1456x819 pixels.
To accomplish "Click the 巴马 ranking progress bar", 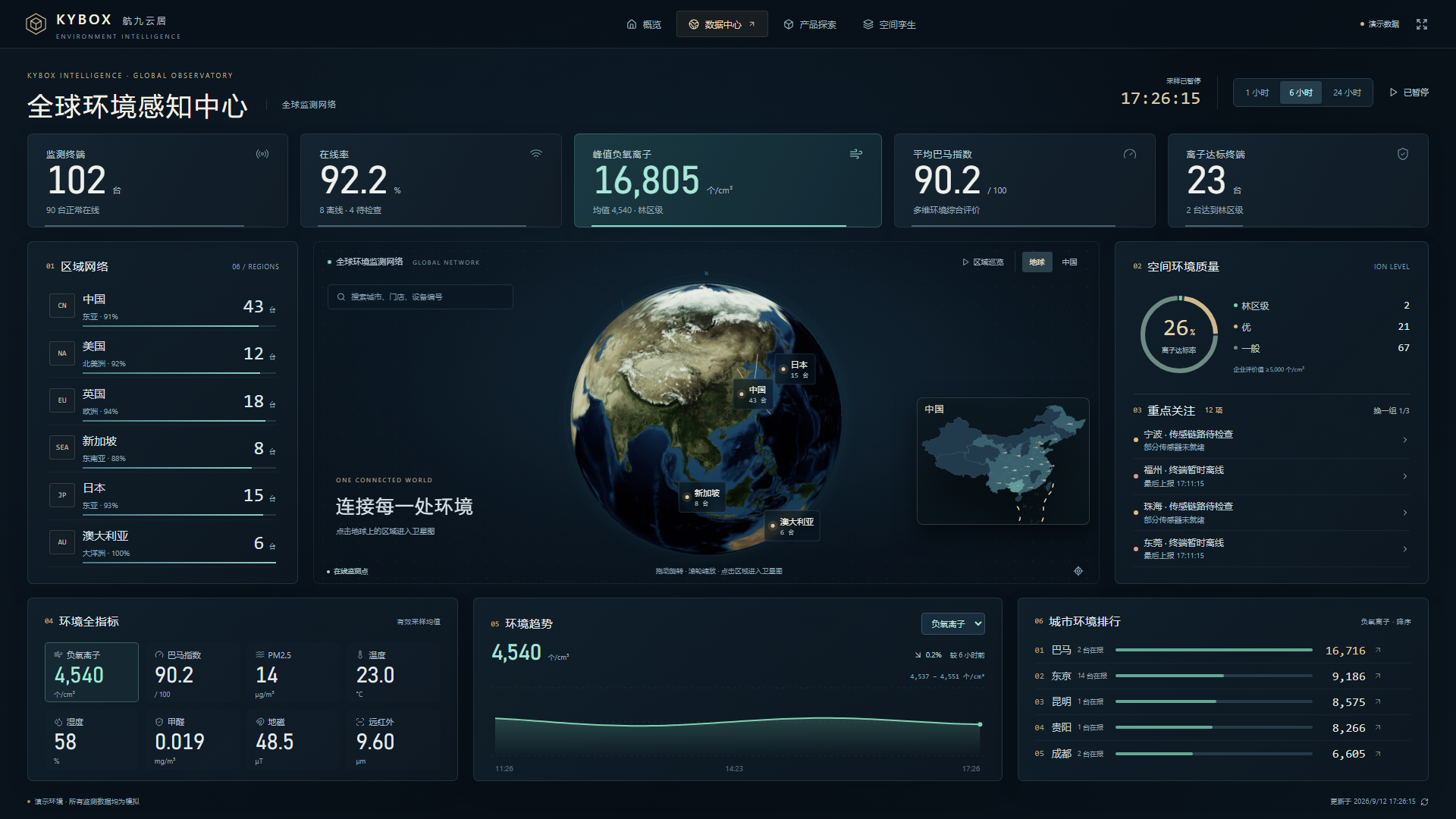I will [x=1213, y=650].
